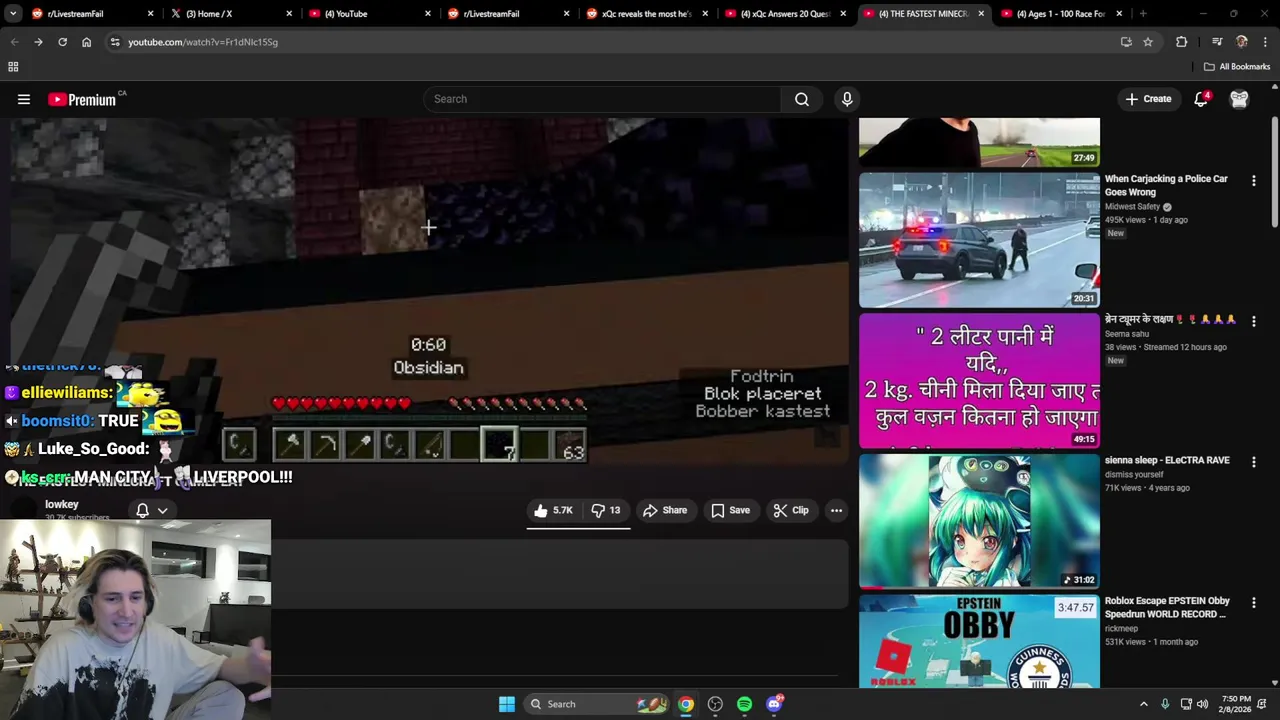Screen dimensions: 1280x720
Task: Open the YouTube guide hamburger menu
Action: click(24, 99)
